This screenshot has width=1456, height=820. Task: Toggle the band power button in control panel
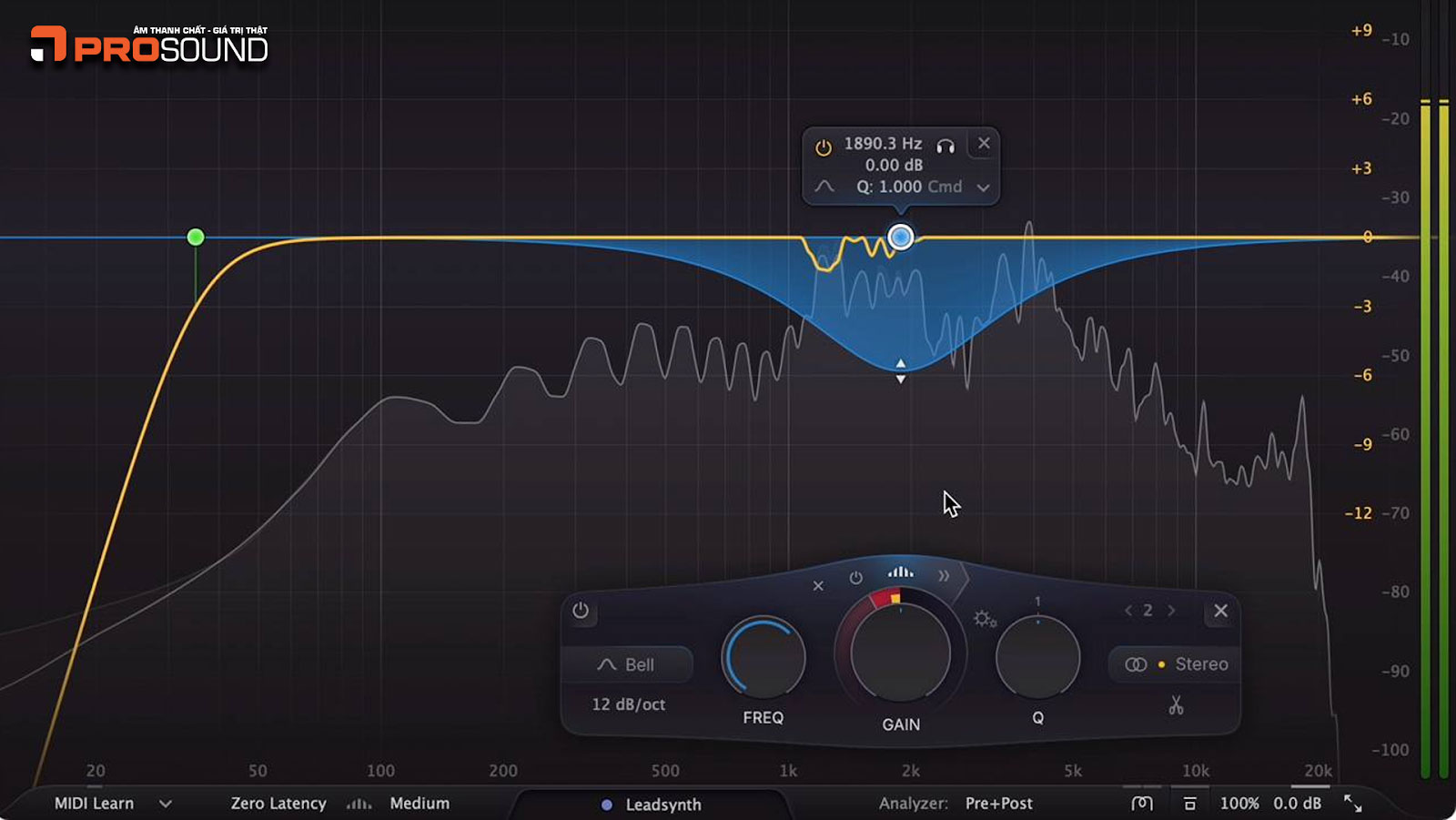(x=581, y=611)
